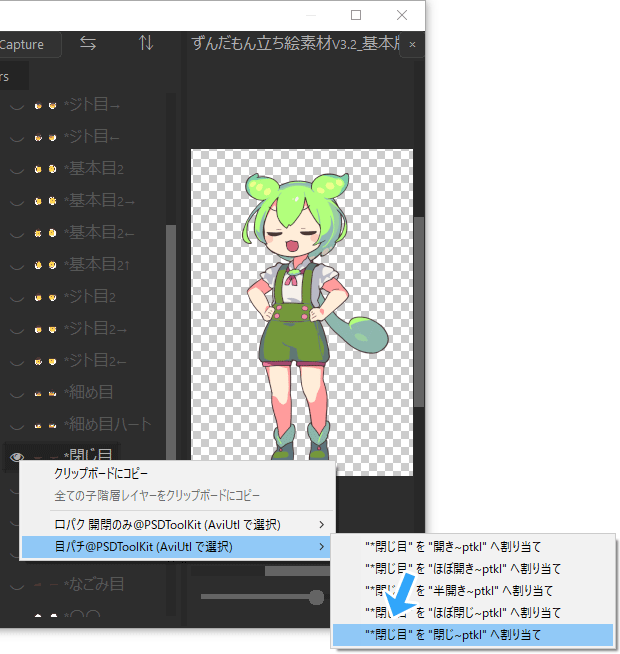Assign *閉じ目 to 開き~ptkl
This screenshot has width=620, height=654.
473,547
